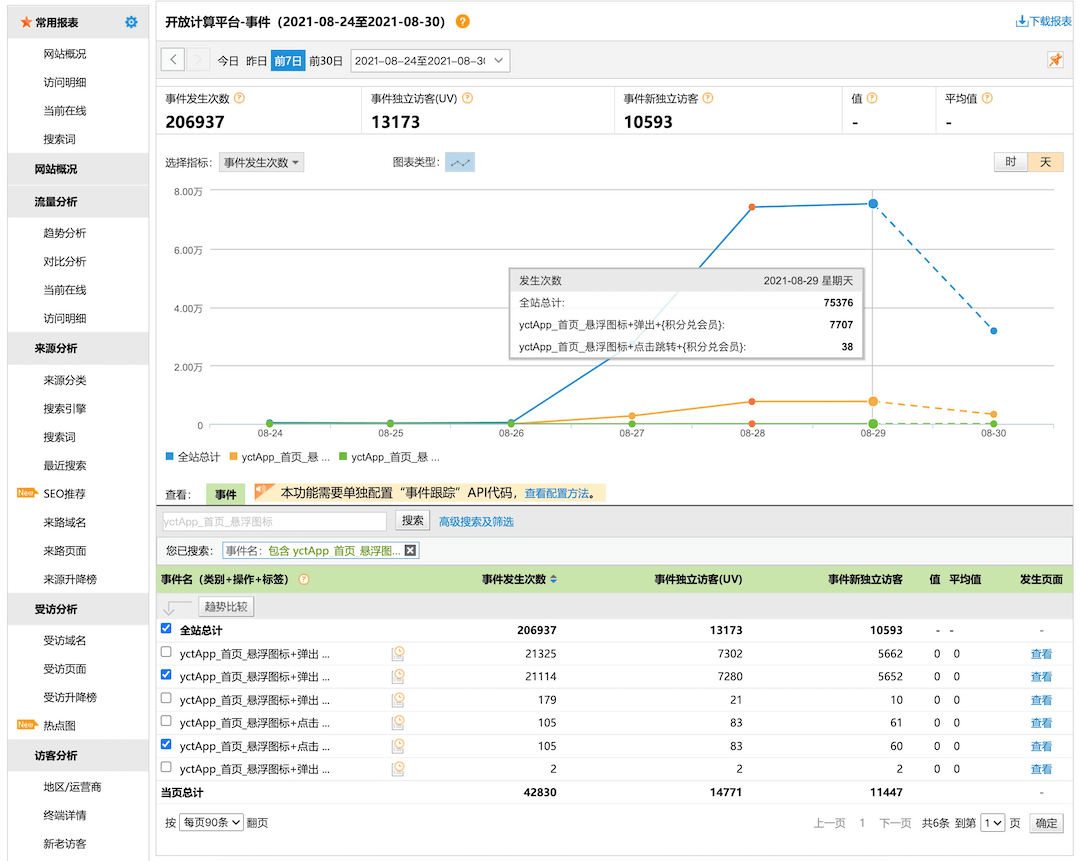Image resolution: width=1080 pixels, height=861 pixels.
Task: Click the 趋势比较 button
Action: pyautogui.click(x=226, y=606)
